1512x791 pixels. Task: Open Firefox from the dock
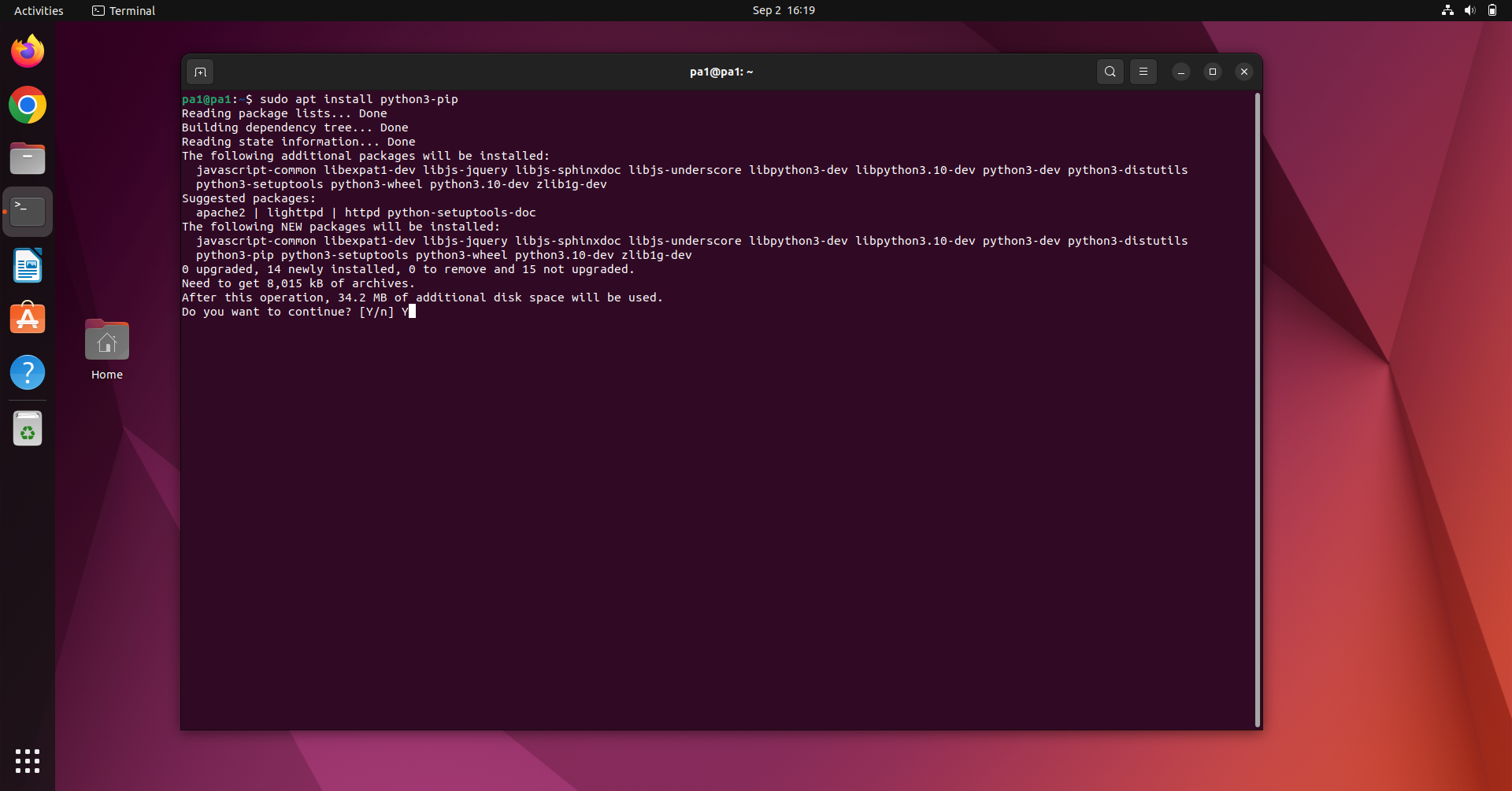click(27, 50)
